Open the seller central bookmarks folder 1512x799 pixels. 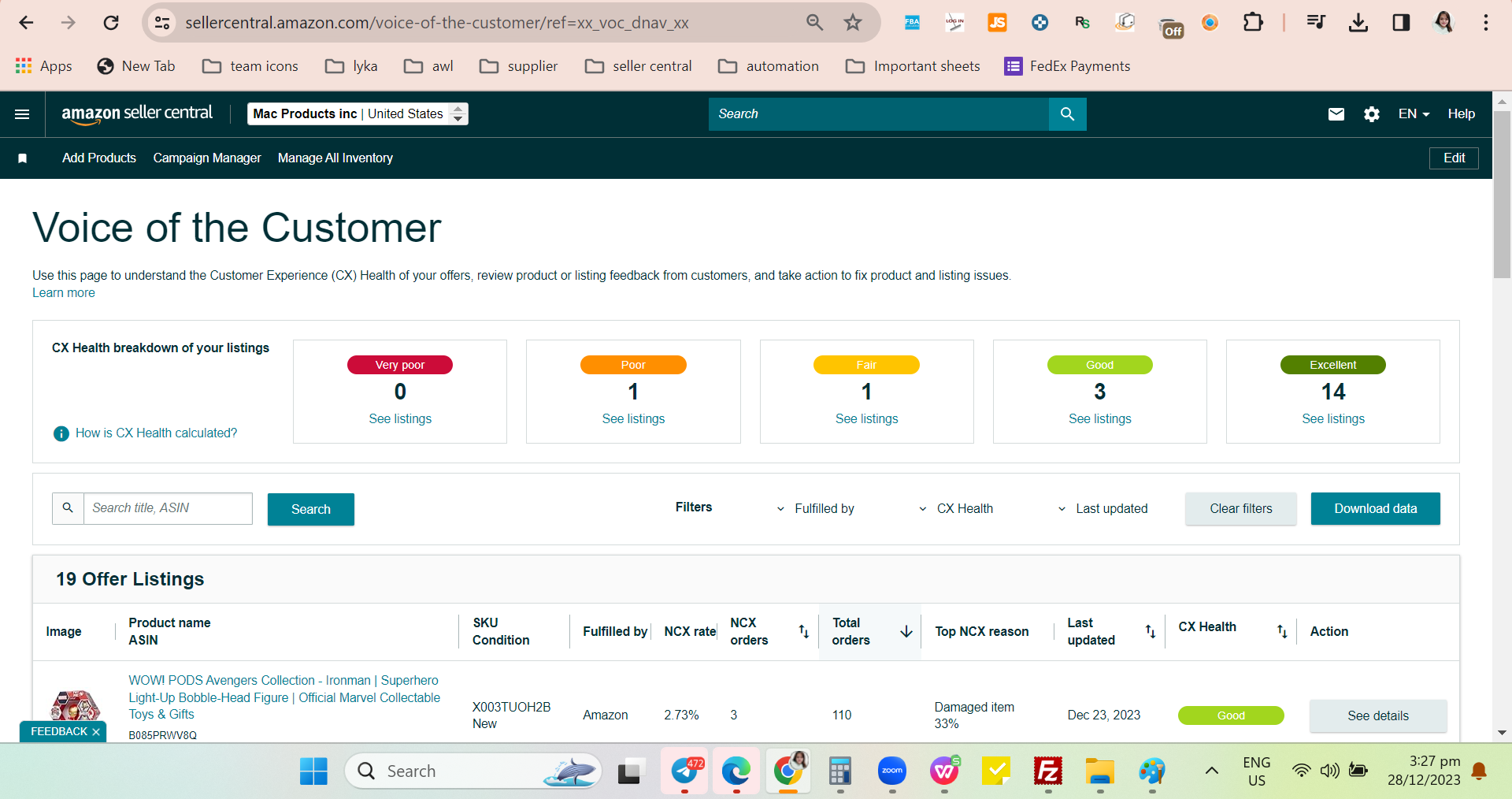click(x=639, y=66)
